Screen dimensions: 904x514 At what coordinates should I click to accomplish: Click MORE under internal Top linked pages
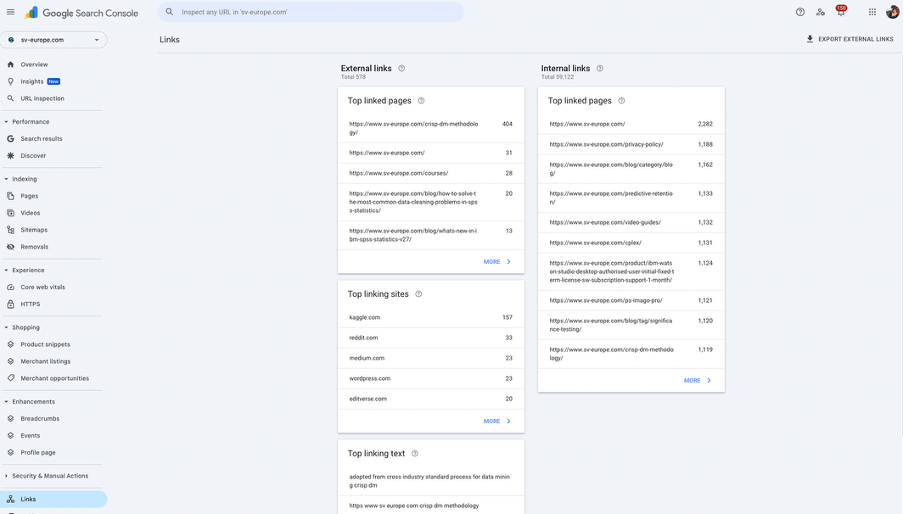tap(697, 380)
